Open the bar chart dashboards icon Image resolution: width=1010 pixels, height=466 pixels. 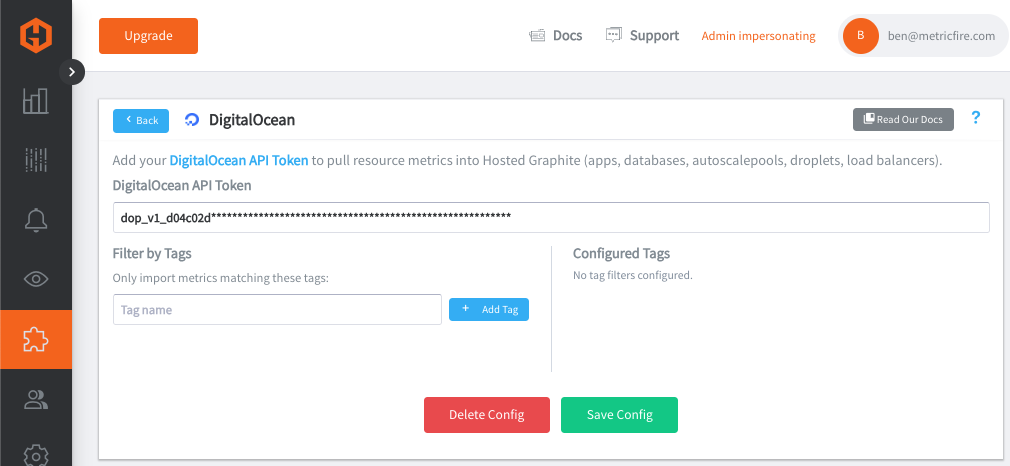[35, 101]
